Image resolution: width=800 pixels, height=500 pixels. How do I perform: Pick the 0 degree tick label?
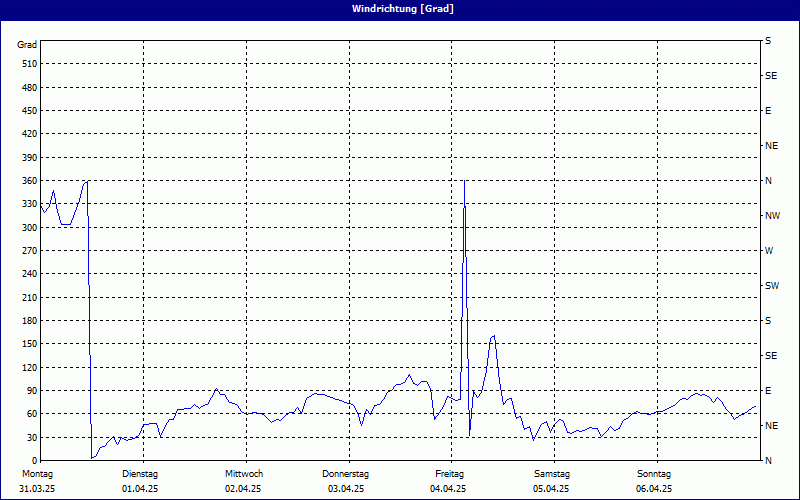(x=34, y=461)
